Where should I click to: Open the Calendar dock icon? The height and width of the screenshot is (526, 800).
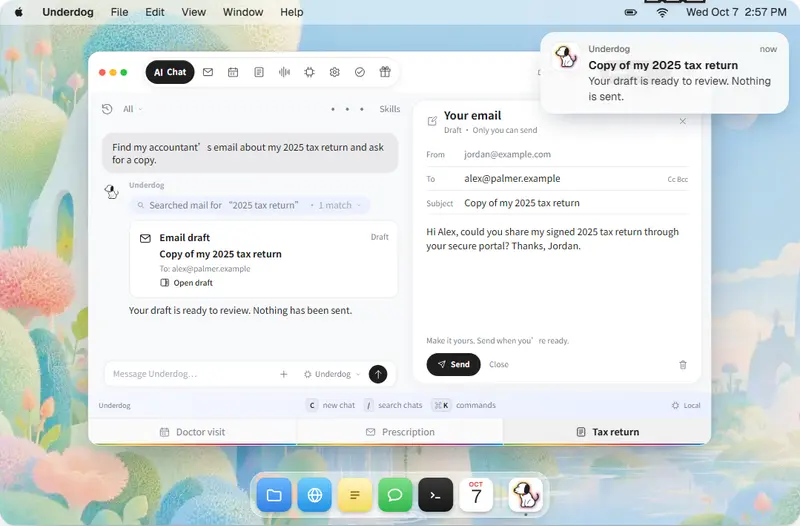476,495
